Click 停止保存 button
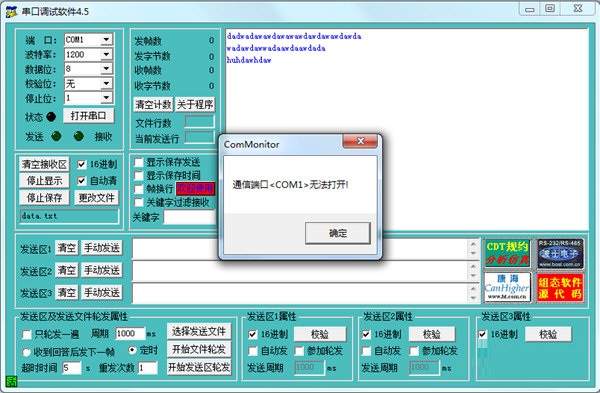 44,198
